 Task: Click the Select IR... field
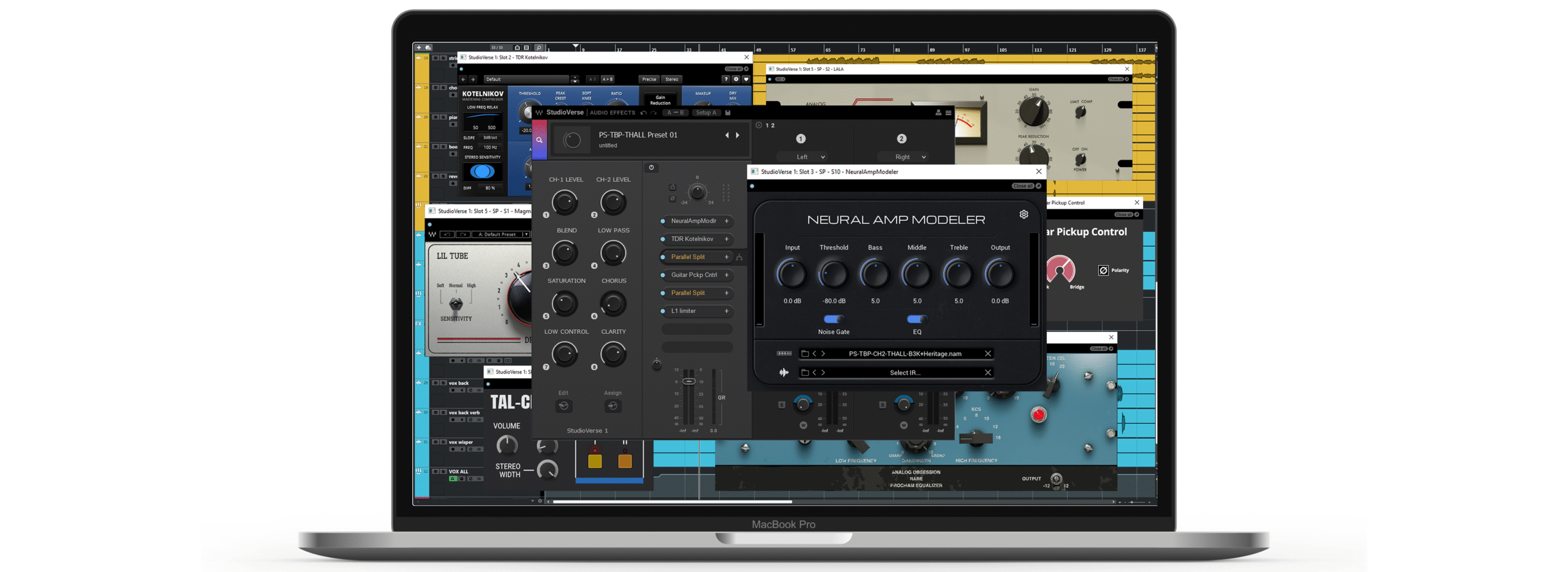904,372
